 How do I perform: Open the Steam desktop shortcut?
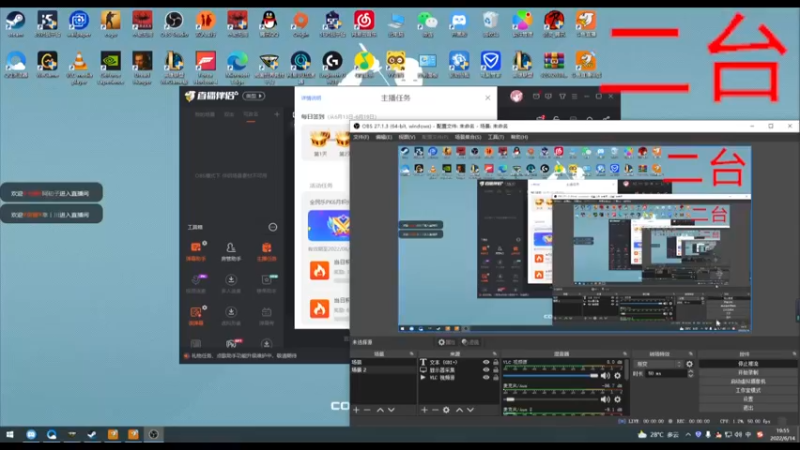click(x=16, y=24)
